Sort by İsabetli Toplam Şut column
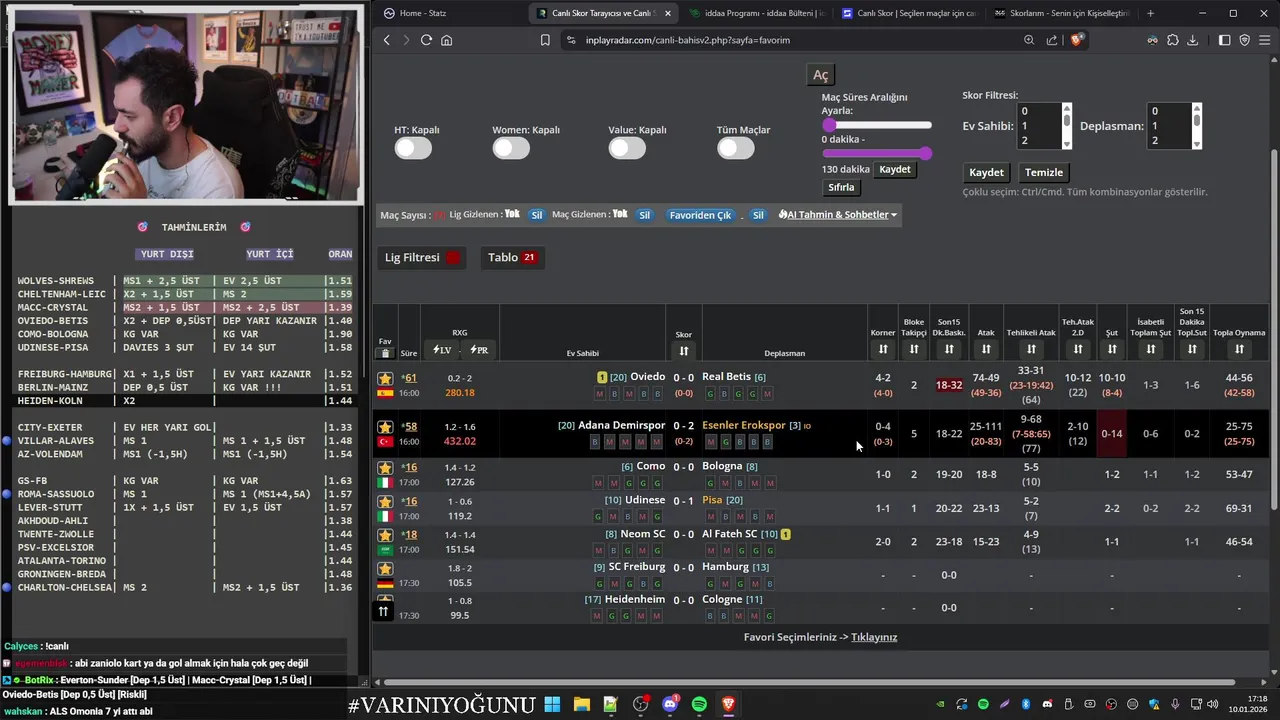 pyautogui.click(x=1151, y=349)
